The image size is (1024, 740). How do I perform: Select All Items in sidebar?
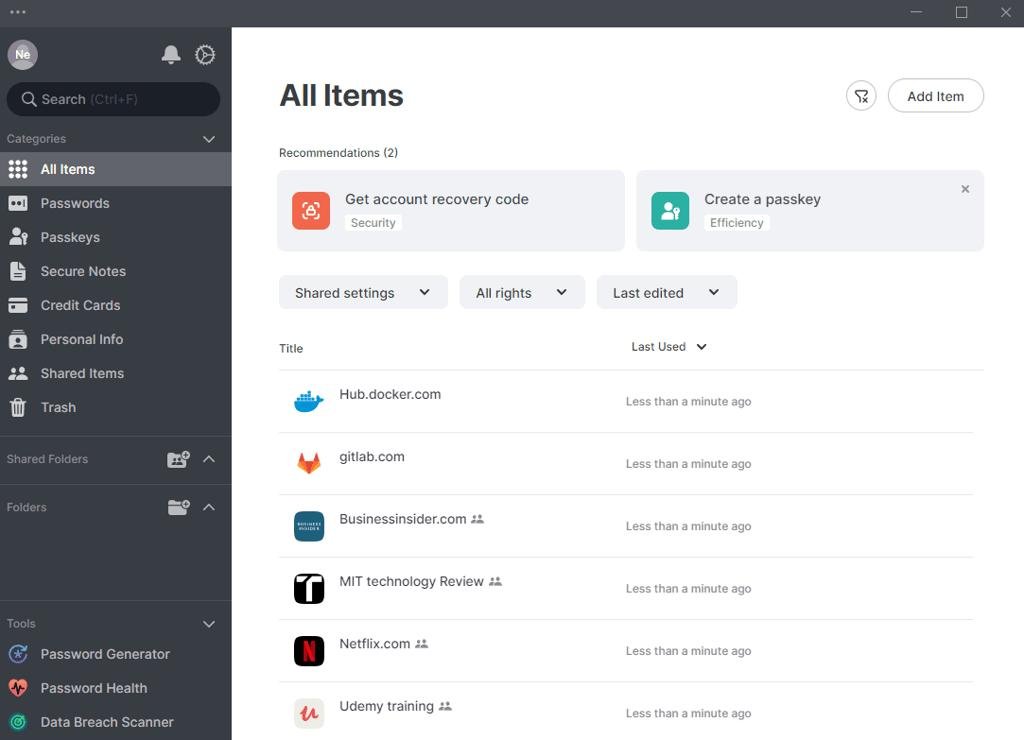[116, 169]
